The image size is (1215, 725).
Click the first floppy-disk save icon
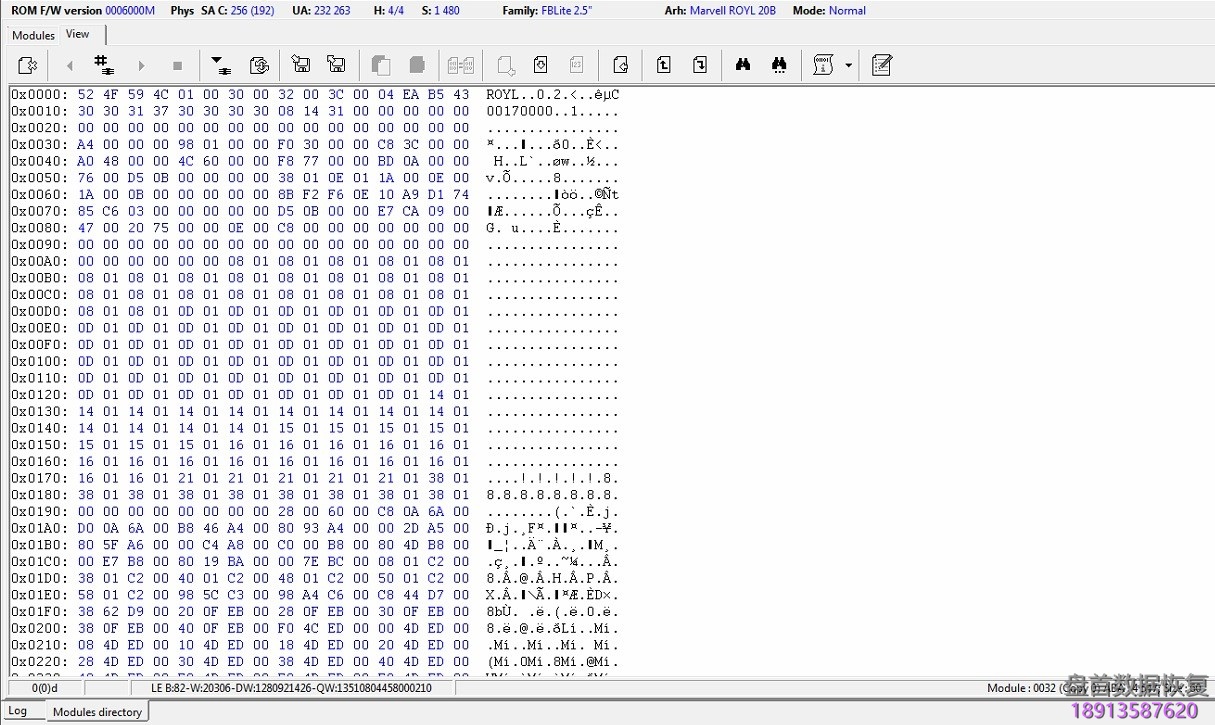tap(300, 66)
